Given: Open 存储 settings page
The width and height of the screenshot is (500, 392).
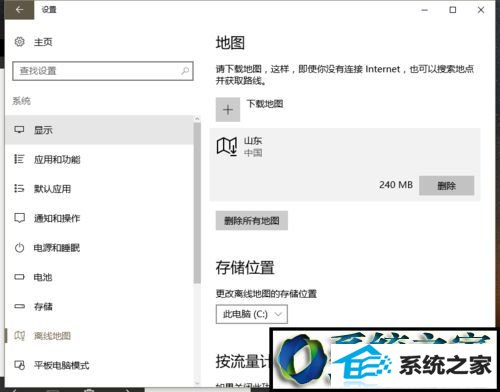Looking at the screenshot, I should 99,306.
